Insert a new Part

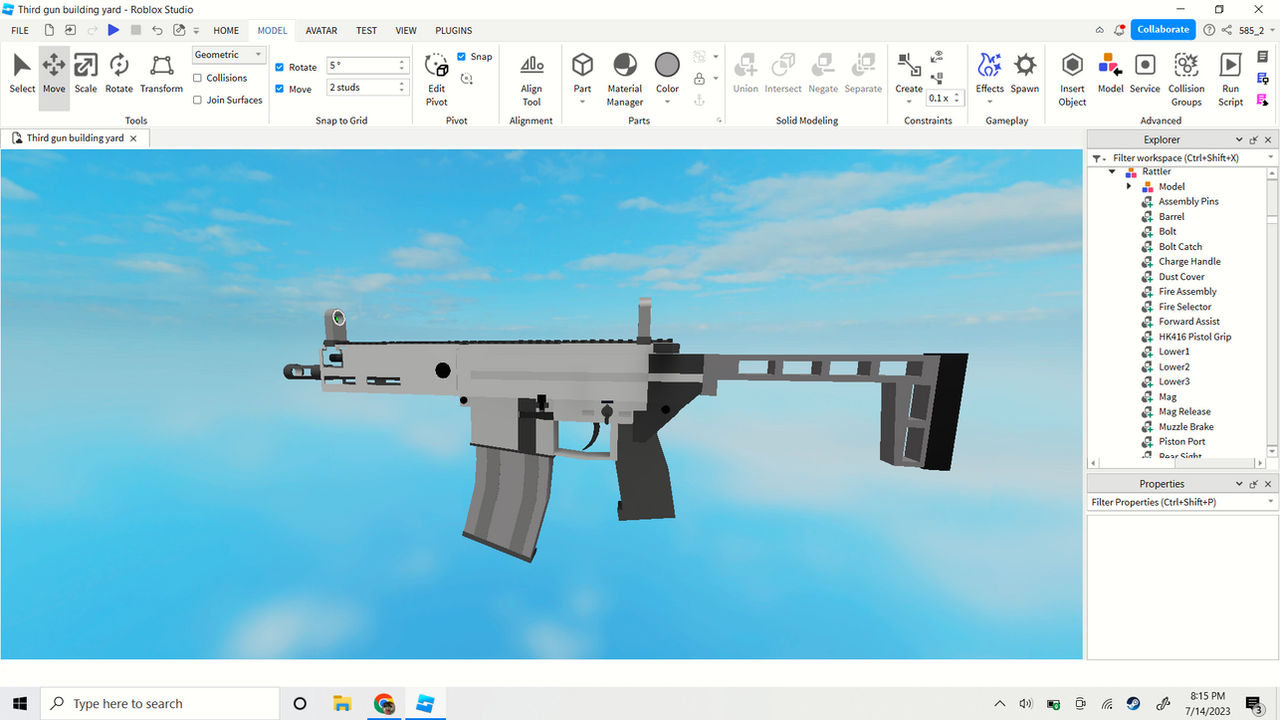pos(582,66)
